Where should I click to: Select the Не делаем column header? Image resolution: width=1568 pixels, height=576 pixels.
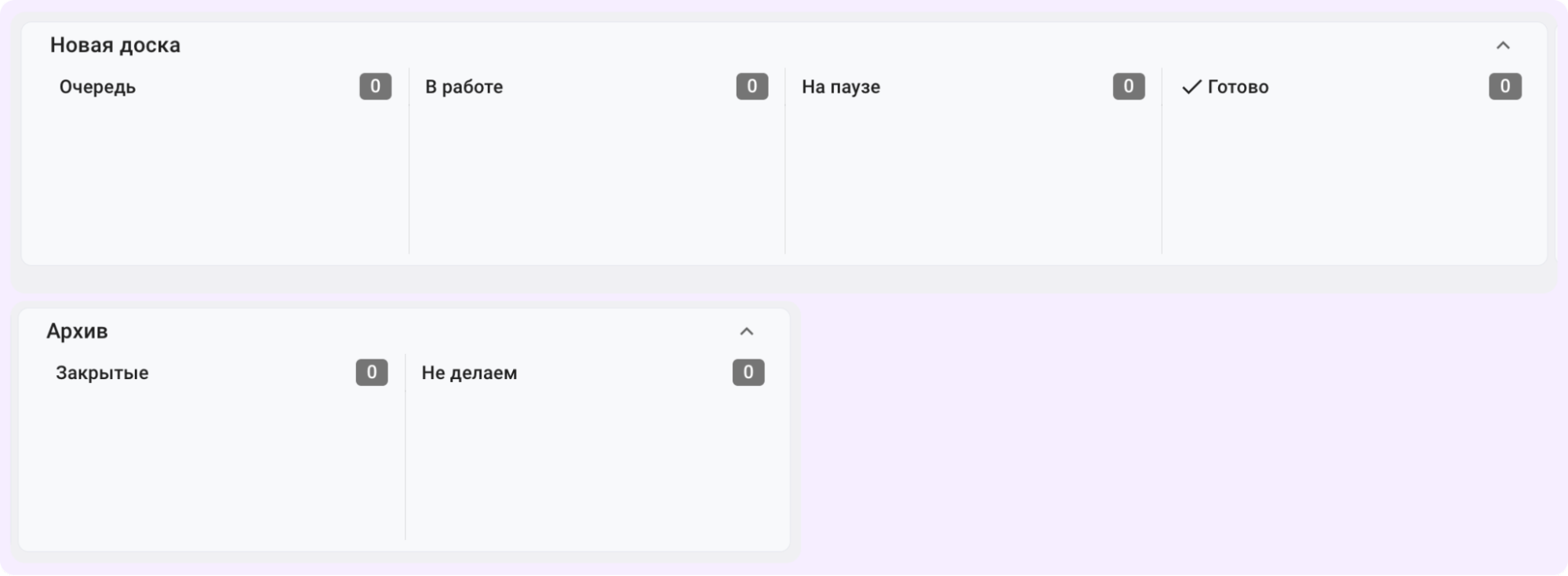(x=469, y=373)
